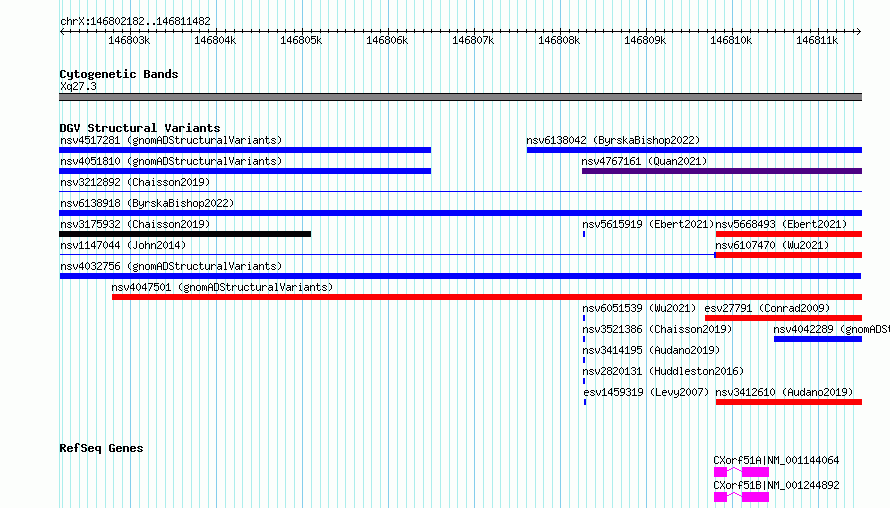Click the nsv4042289 gnomAD variant label
The image size is (890, 508).
click(x=832, y=329)
